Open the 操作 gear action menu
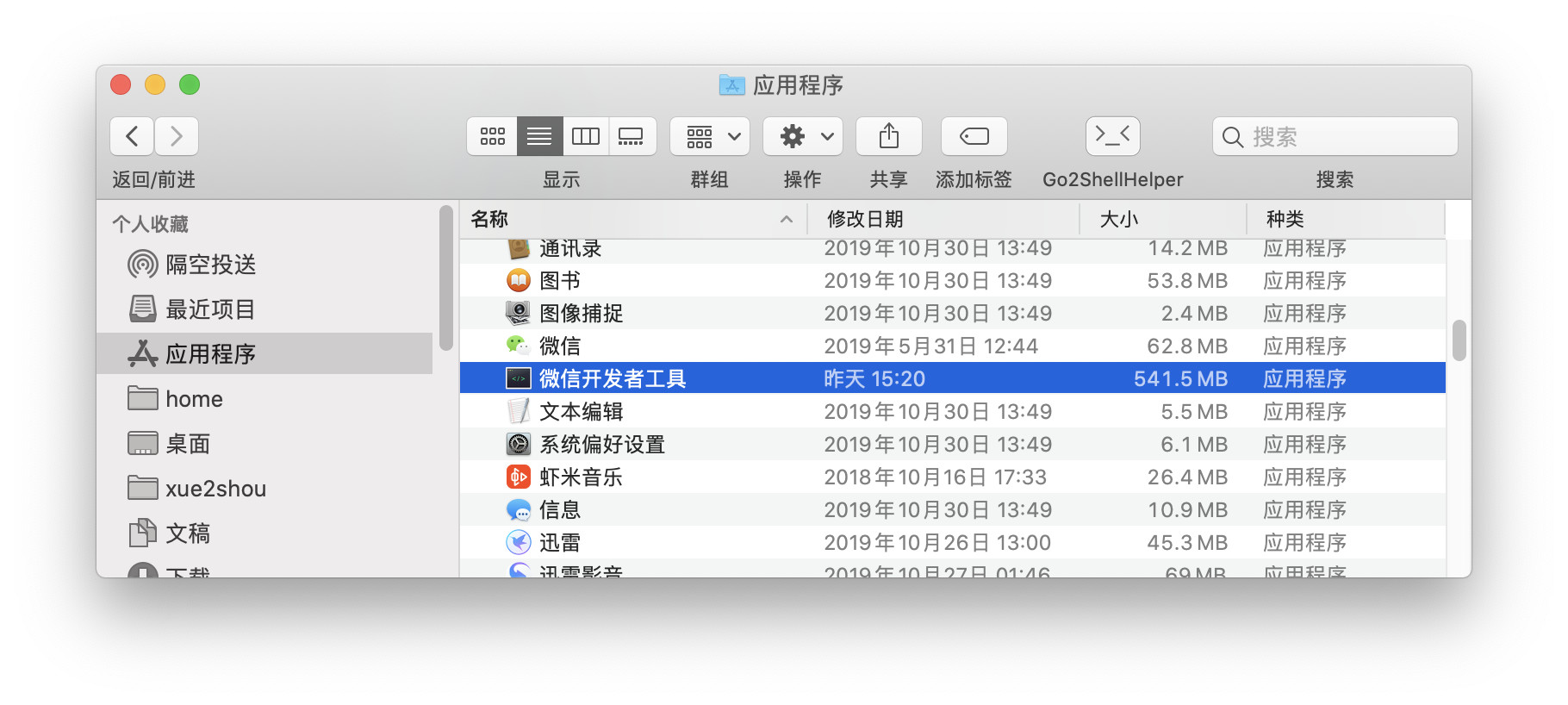 pos(803,136)
